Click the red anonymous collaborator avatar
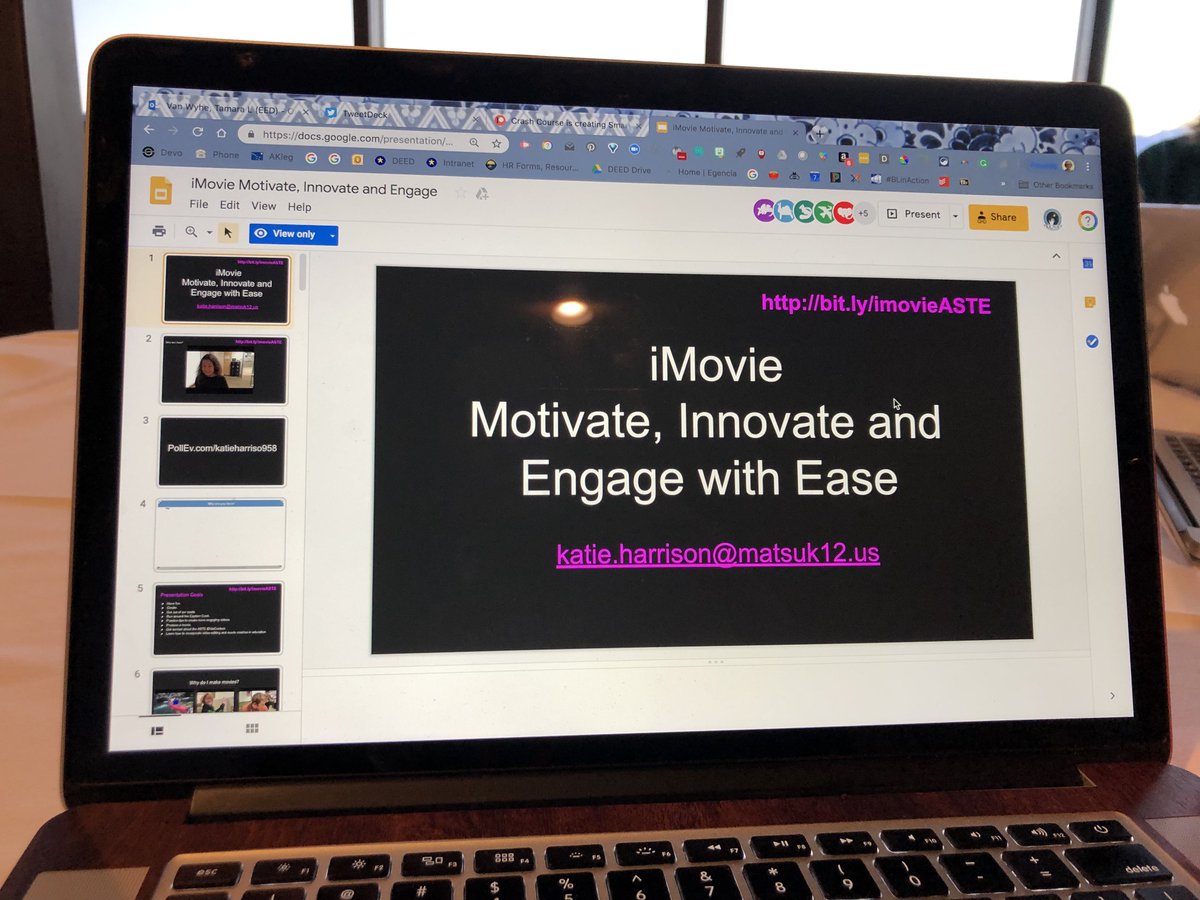The height and width of the screenshot is (900, 1200). click(x=844, y=212)
